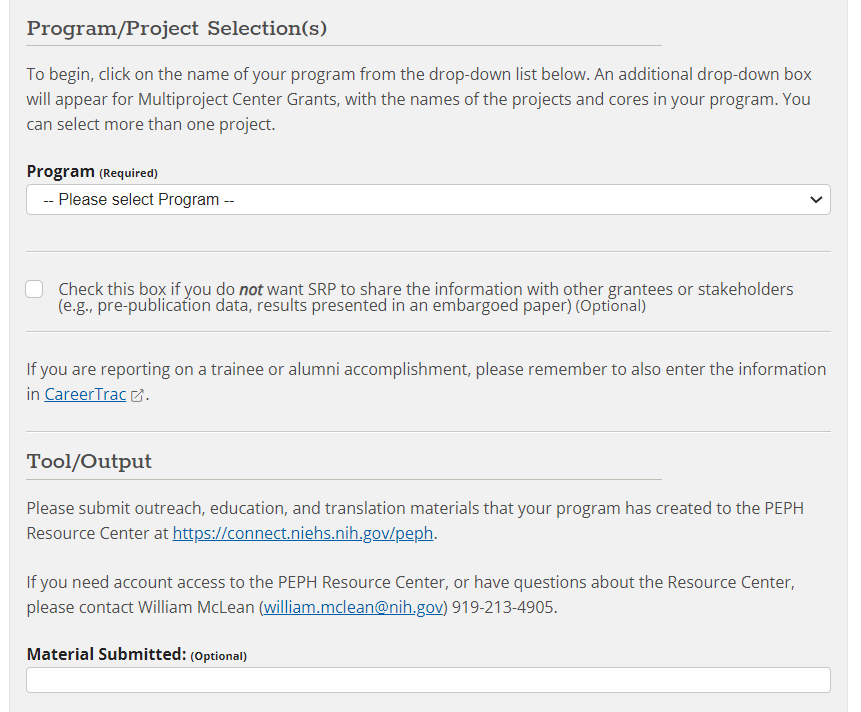Click the "Please submit outreach, education" paragraph
Screen dimensions: 861x712
[x=414, y=508]
